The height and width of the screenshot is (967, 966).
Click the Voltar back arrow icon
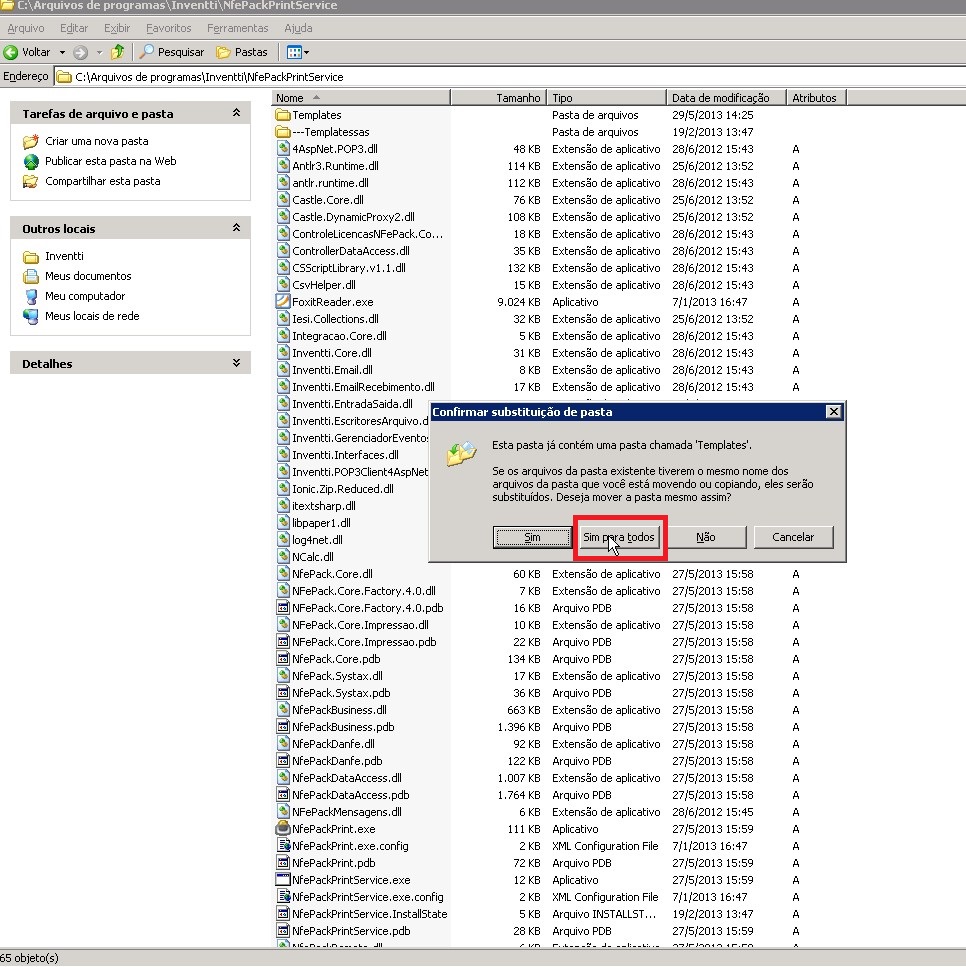pos(12,52)
